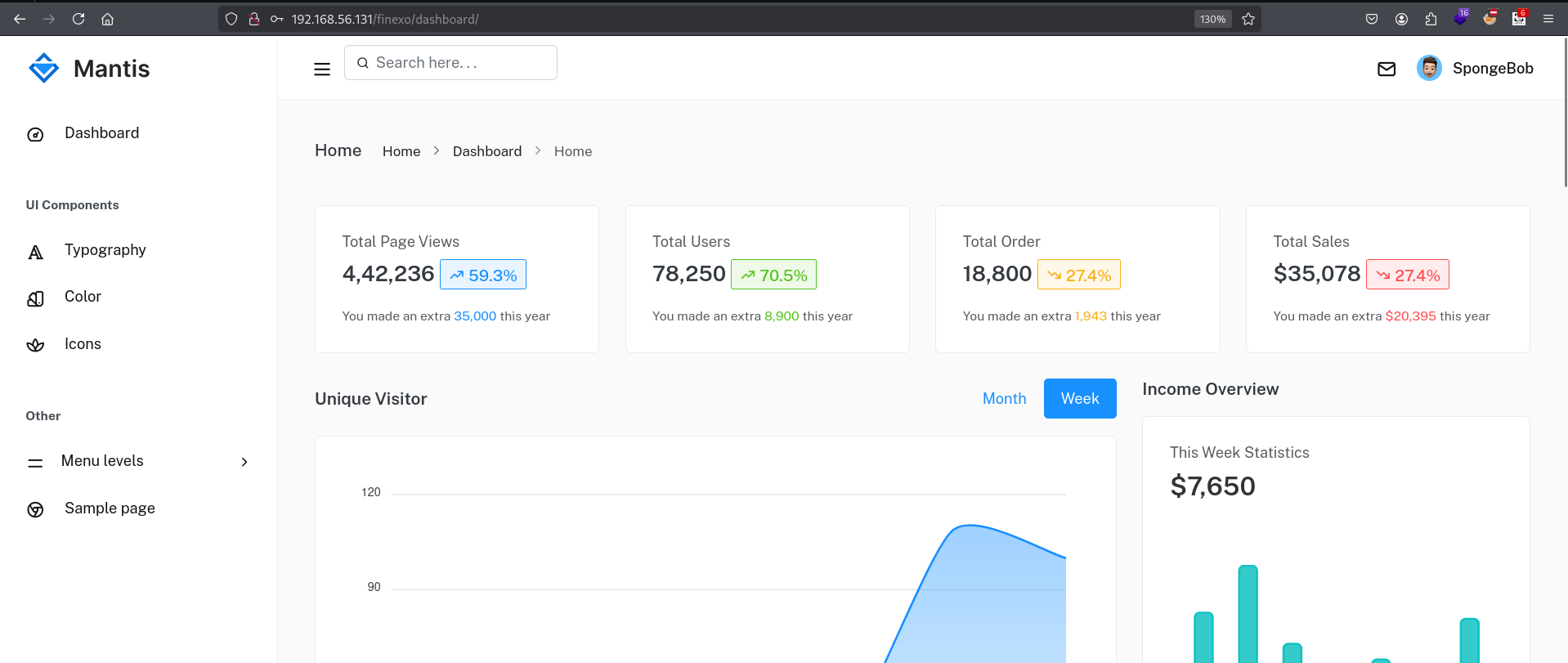Click the browser forward arrow

[49, 19]
